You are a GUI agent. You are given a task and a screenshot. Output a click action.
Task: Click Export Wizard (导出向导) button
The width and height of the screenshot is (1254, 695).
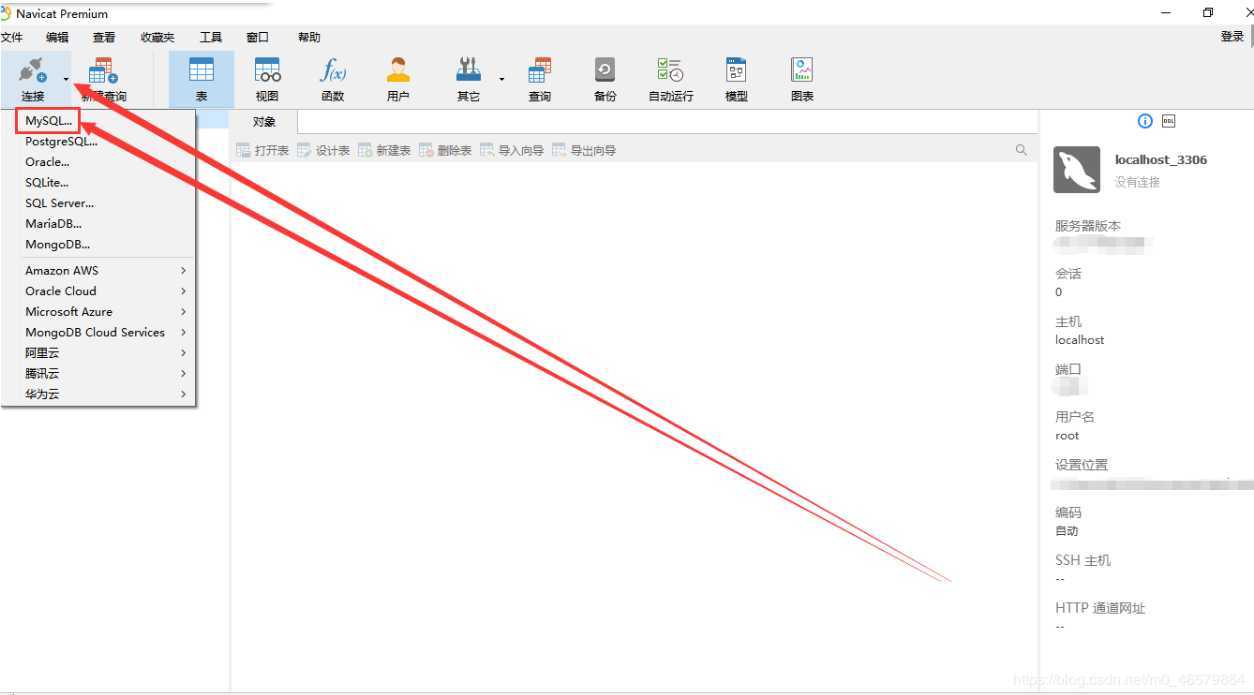pyautogui.click(x=584, y=150)
